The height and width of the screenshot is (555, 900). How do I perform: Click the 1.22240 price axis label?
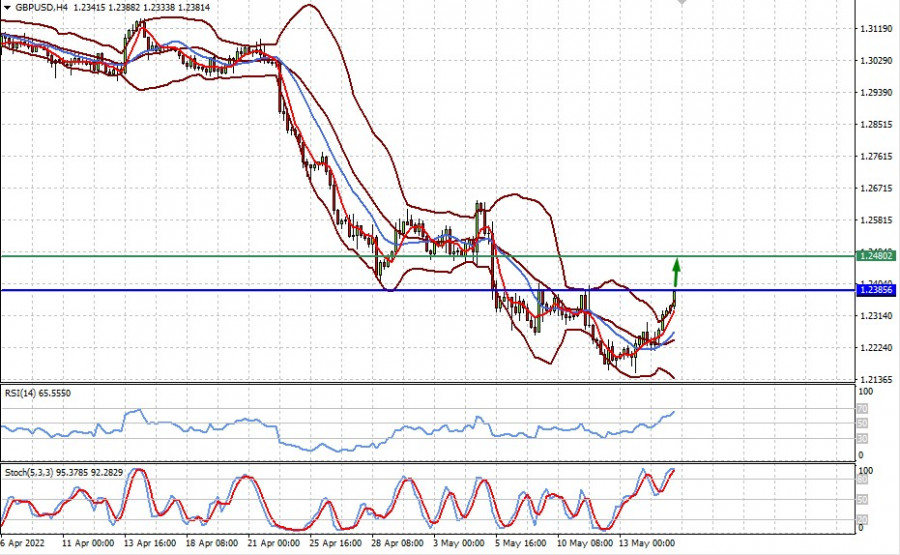(876, 347)
